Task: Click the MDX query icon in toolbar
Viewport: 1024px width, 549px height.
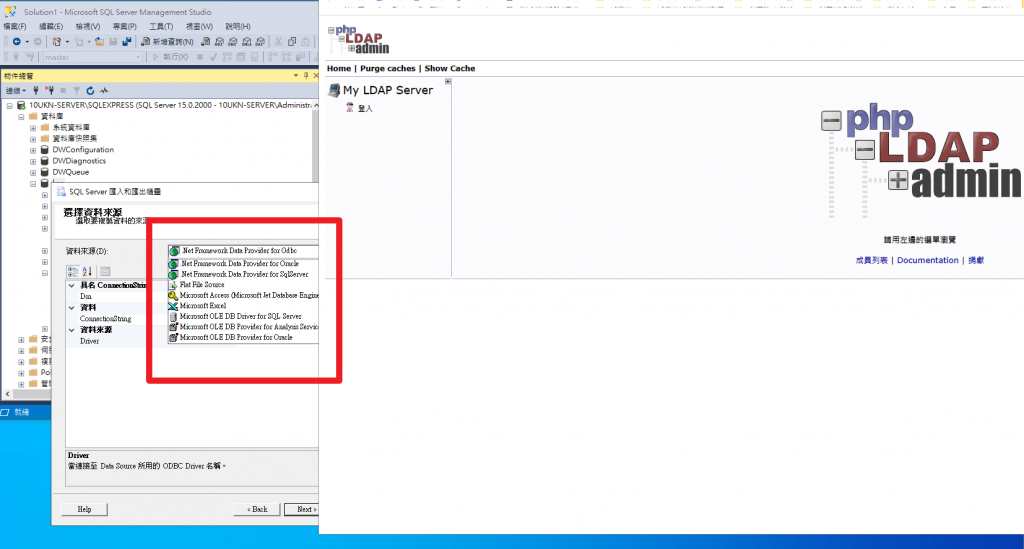Action: click(219, 42)
